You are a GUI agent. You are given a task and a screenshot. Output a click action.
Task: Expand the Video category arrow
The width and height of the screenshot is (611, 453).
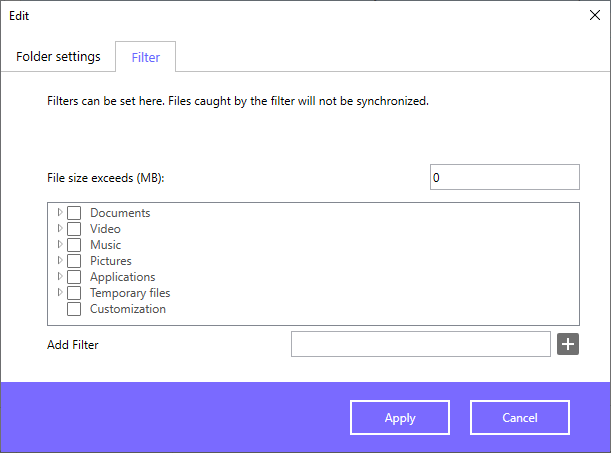[60, 228]
